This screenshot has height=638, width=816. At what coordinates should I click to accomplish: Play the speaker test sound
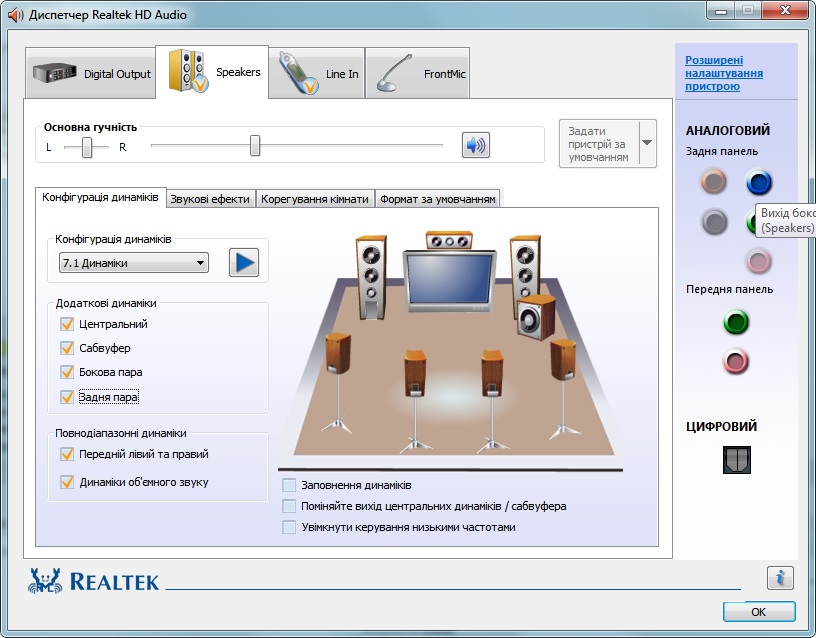click(x=244, y=262)
